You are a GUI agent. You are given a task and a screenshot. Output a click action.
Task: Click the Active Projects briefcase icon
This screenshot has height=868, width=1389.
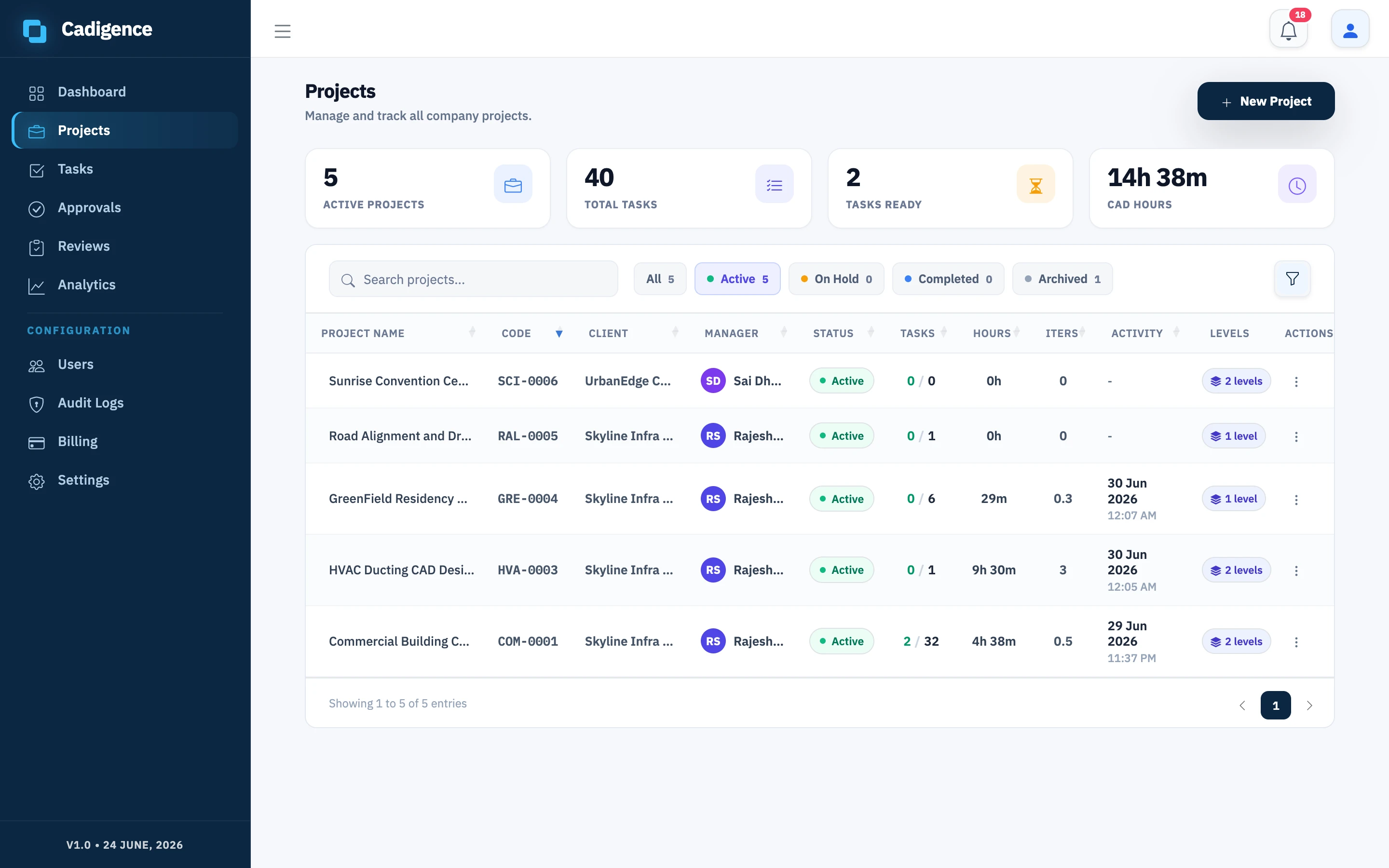513,184
